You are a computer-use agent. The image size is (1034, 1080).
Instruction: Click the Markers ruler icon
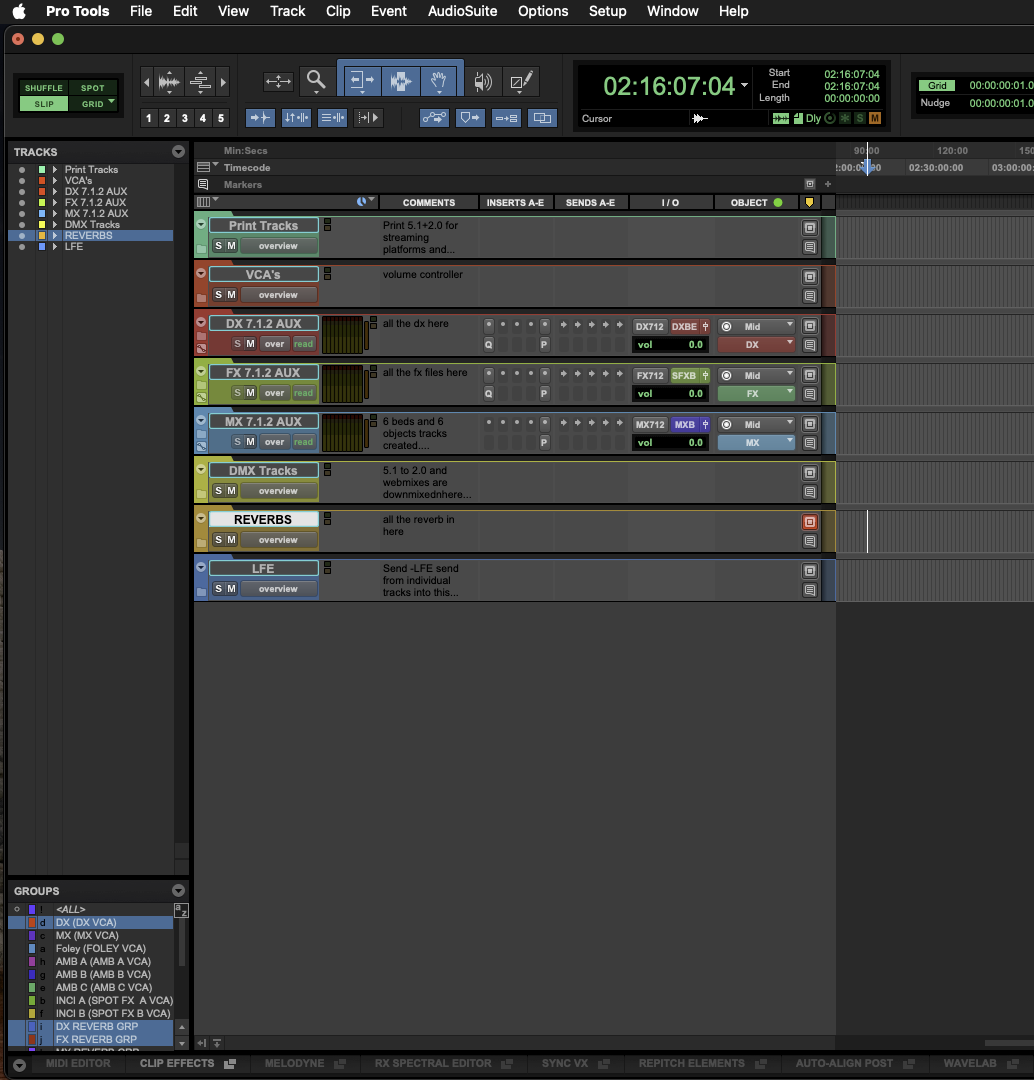point(203,185)
